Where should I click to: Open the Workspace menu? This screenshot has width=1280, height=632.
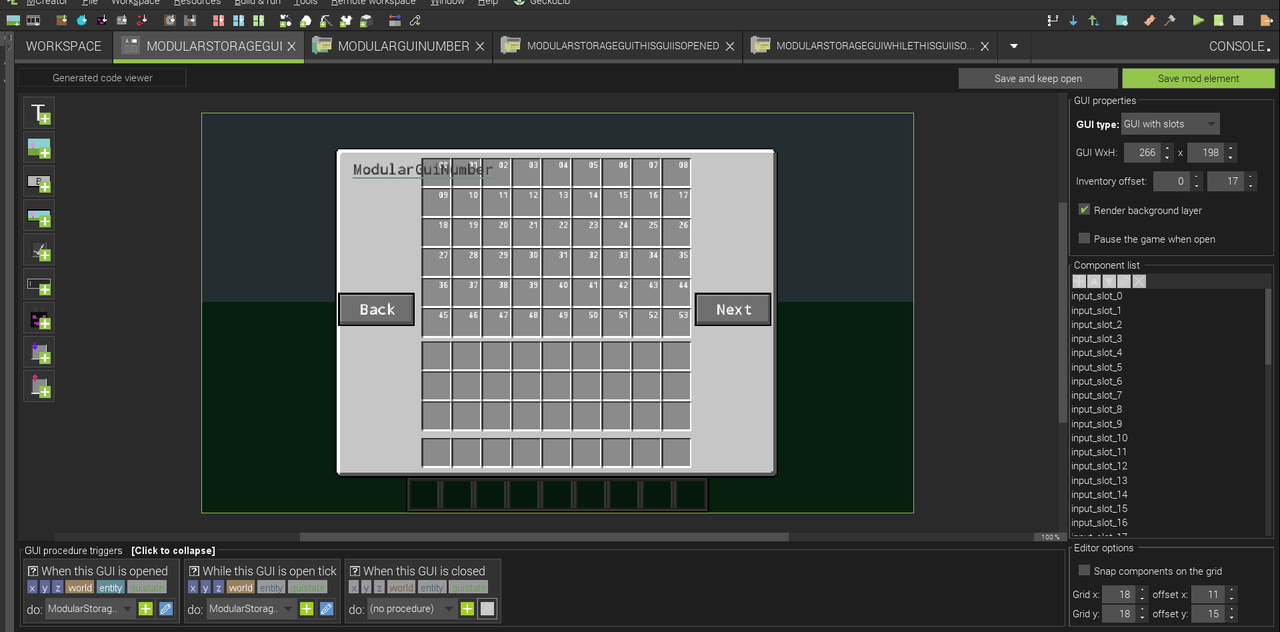coord(135,3)
